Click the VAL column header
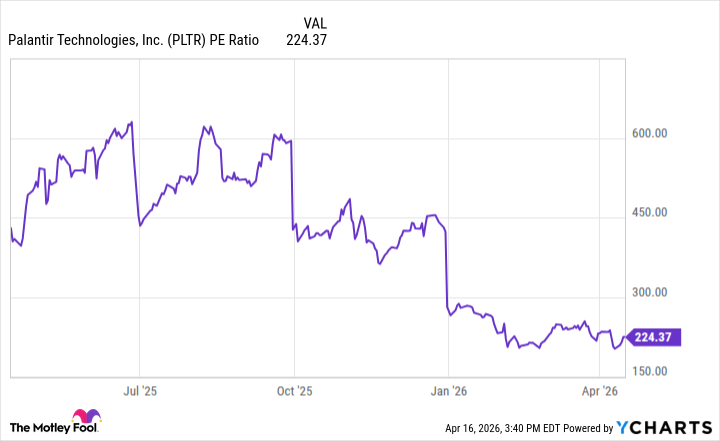Image resolution: width=720 pixels, height=441 pixels. click(314, 22)
